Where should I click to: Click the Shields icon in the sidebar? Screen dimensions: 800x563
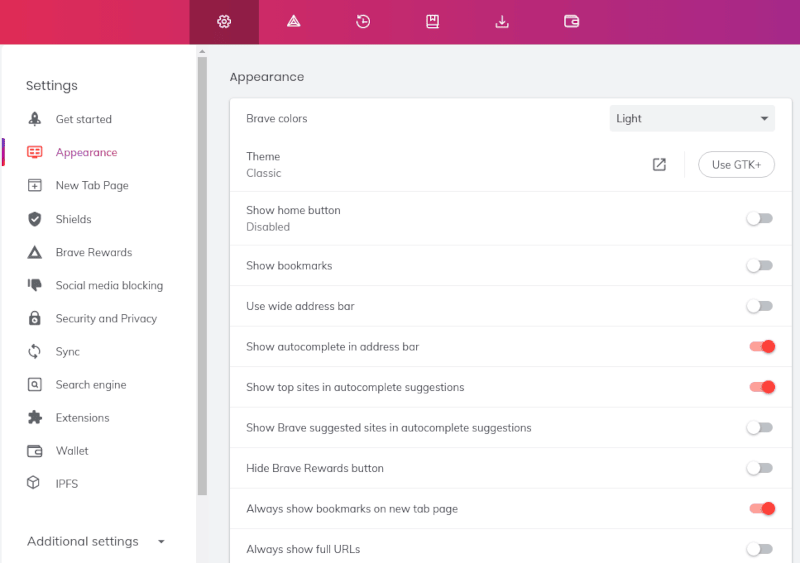point(35,219)
